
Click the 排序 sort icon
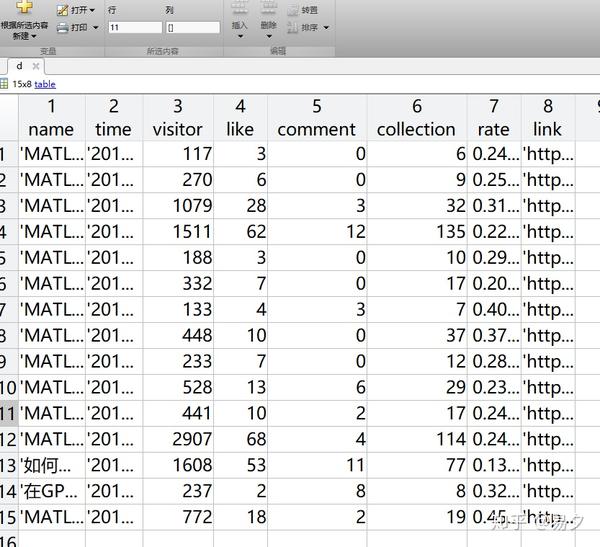coord(292,28)
